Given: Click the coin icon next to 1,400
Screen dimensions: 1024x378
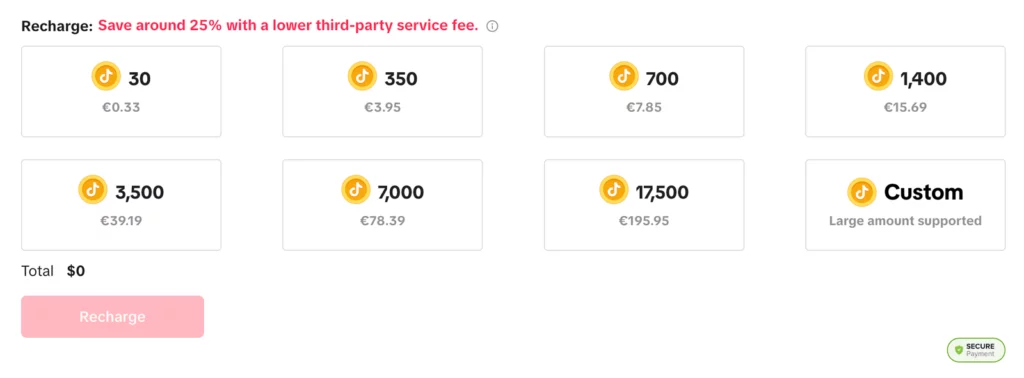Looking at the screenshot, I should pos(878,76).
